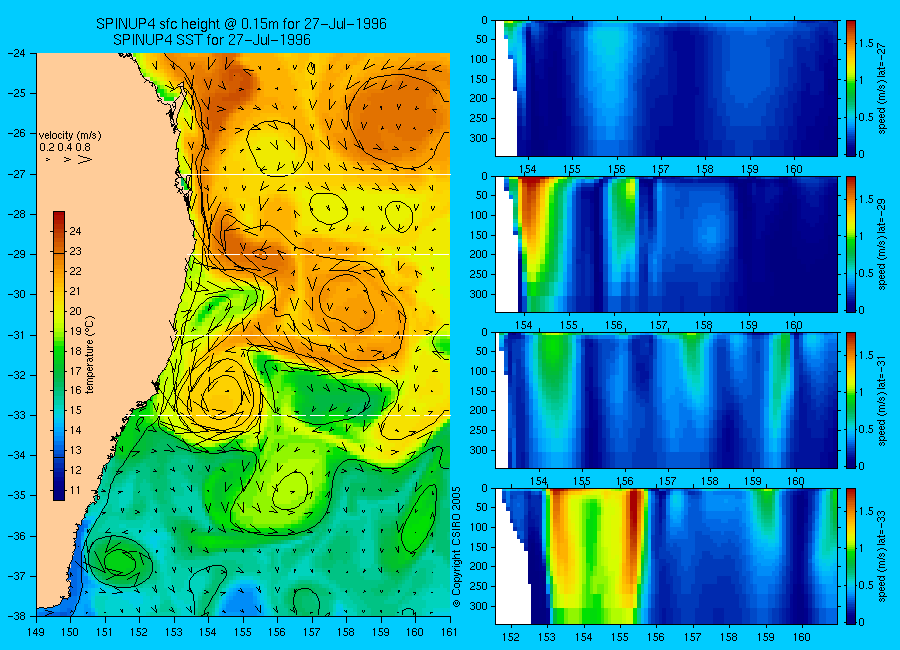900x650 pixels.
Task: Click the white dashed section line at latitude -29
Action: tap(319, 254)
